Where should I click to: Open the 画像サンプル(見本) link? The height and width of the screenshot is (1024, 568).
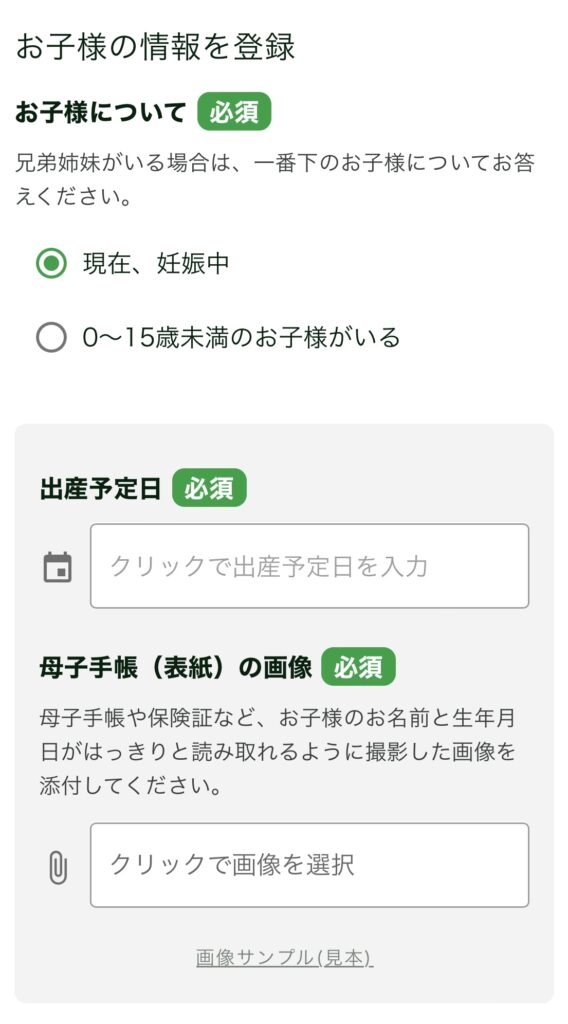(285, 958)
